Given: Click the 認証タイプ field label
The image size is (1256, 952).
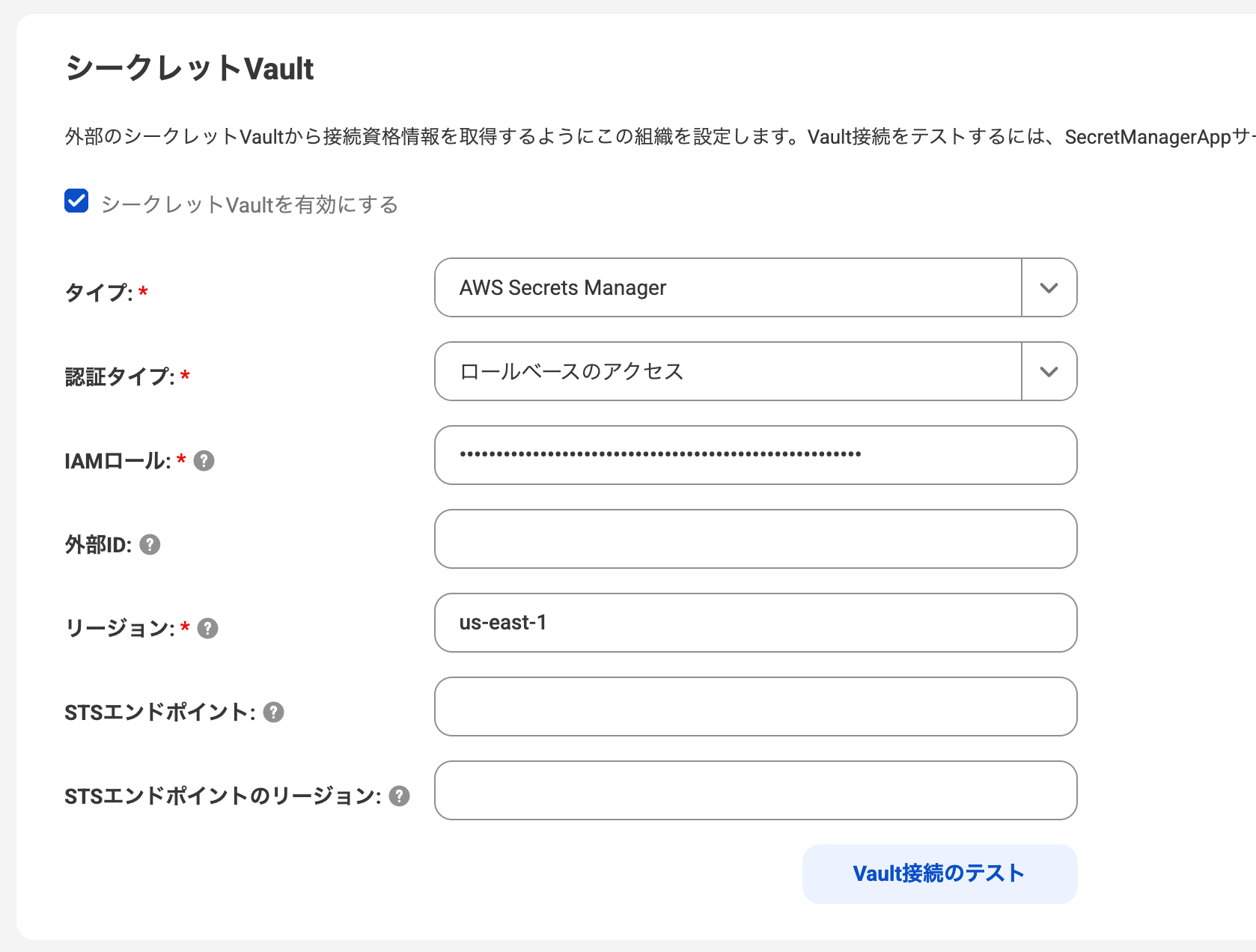Looking at the screenshot, I should (x=119, y=376).
